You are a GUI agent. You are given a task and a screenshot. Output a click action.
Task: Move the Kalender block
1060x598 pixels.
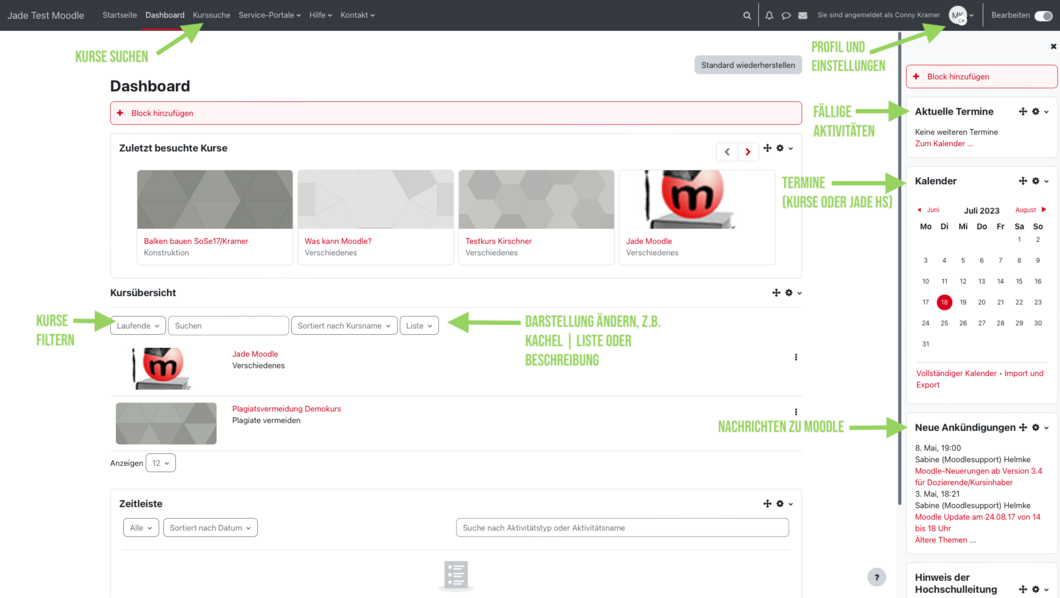tap(1023, 181)
